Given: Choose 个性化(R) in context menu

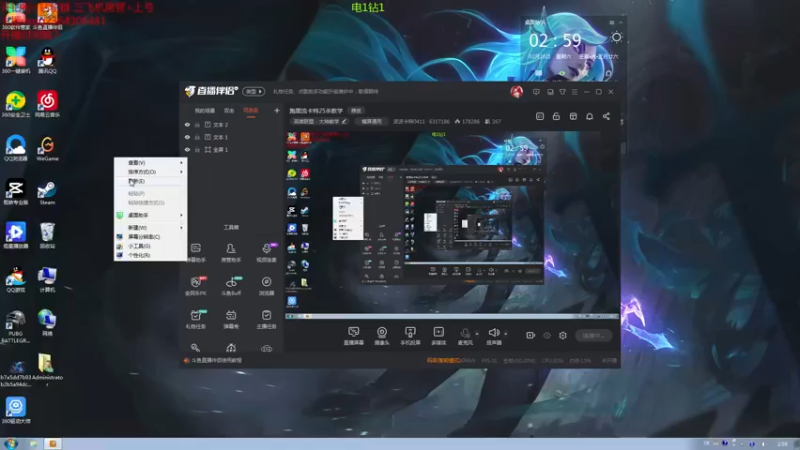Looking at the screenshot, I should (151, 255).
